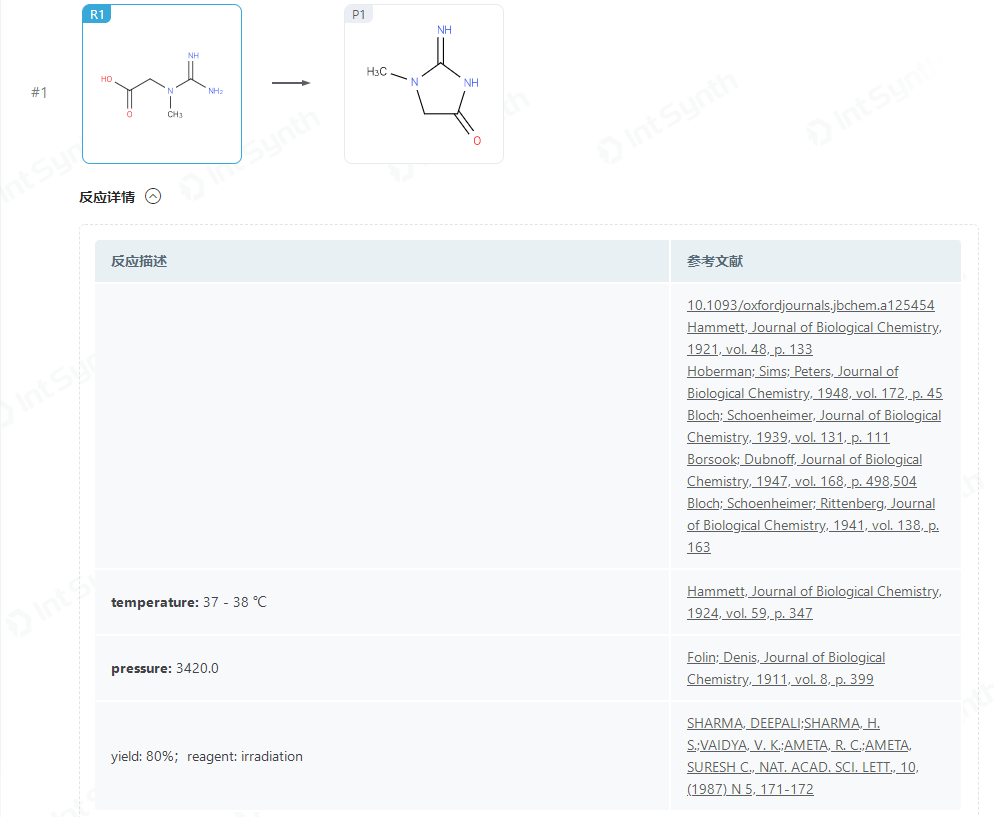The height and width of the screenshot is (817, 994).
Task: Click the pressure 3420.0 row
Action: [x=527, y=668]
